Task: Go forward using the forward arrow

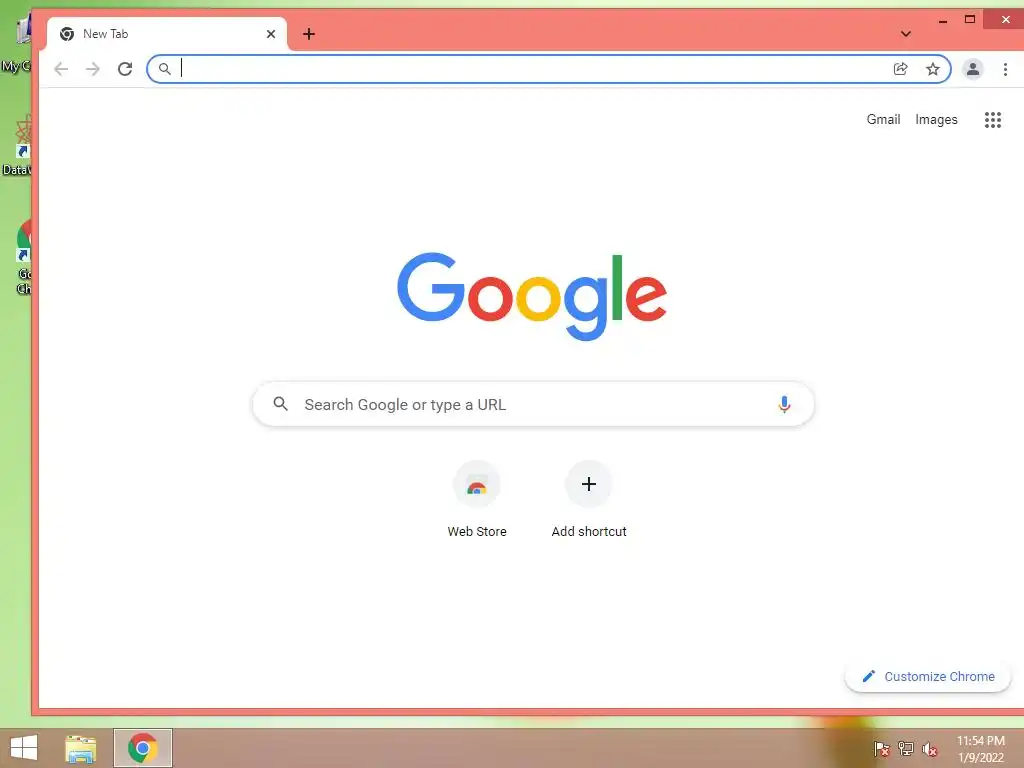Action: 93,69
